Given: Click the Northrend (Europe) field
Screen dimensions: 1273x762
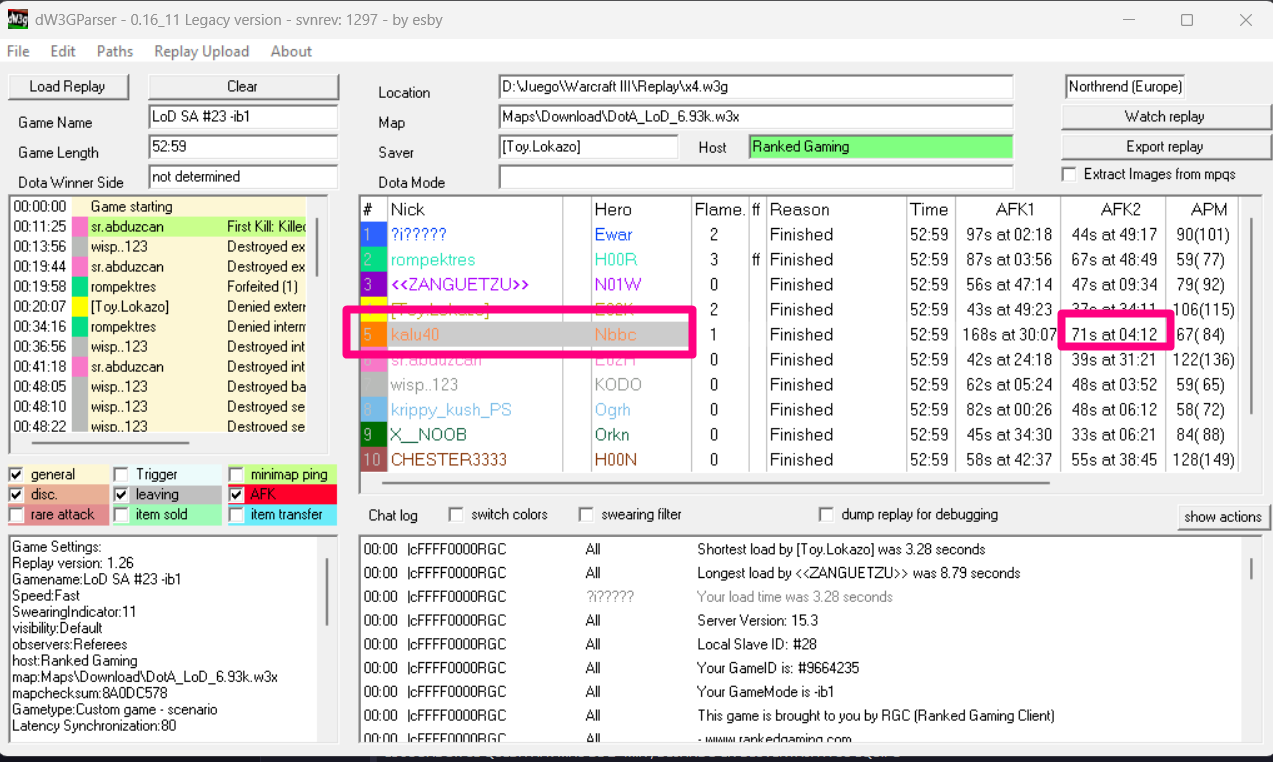Looking at the screenshot, I should point(1125,87).
